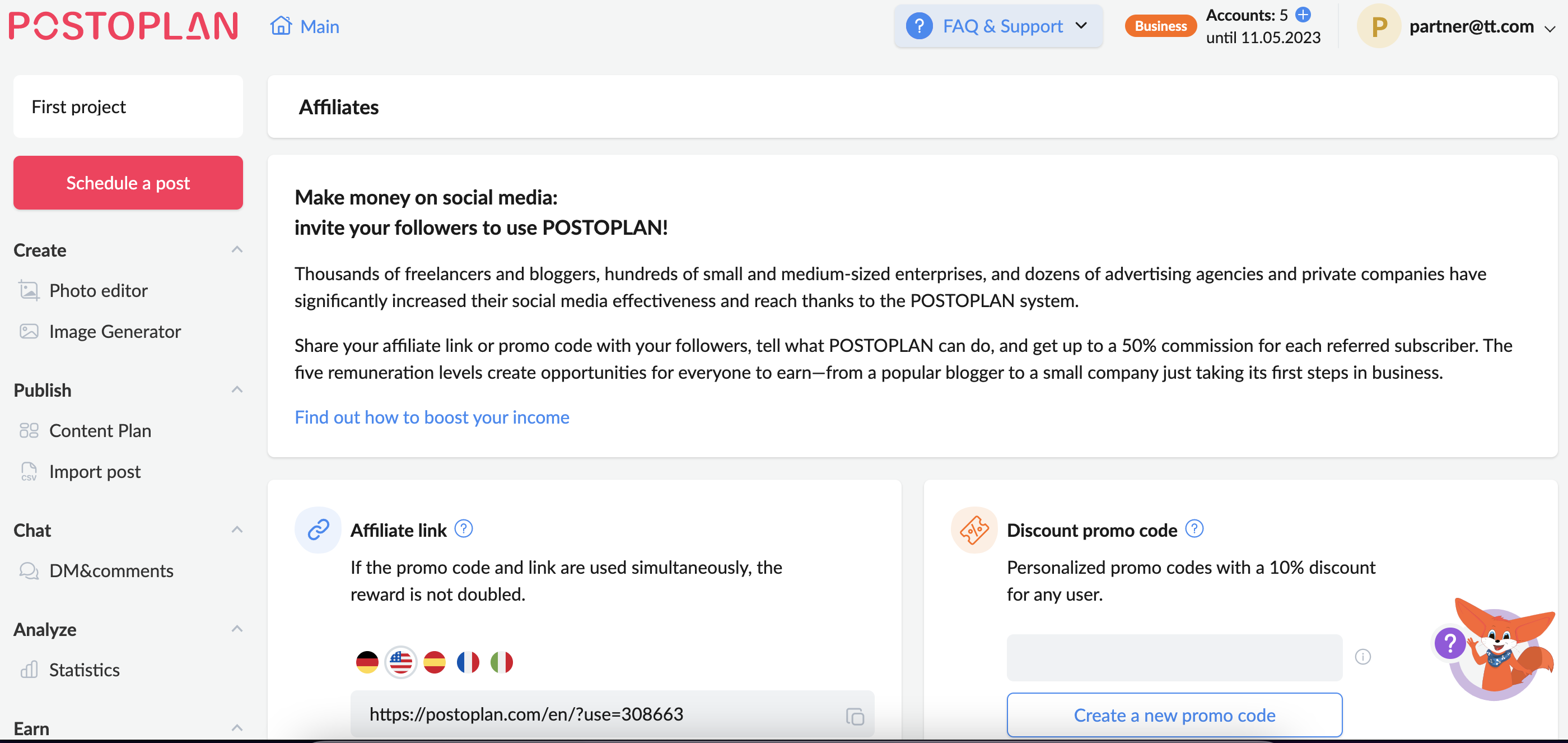1568x743 pixels.
Task: Click the FAQ & Support question icon
Action: tap(919, 26)
